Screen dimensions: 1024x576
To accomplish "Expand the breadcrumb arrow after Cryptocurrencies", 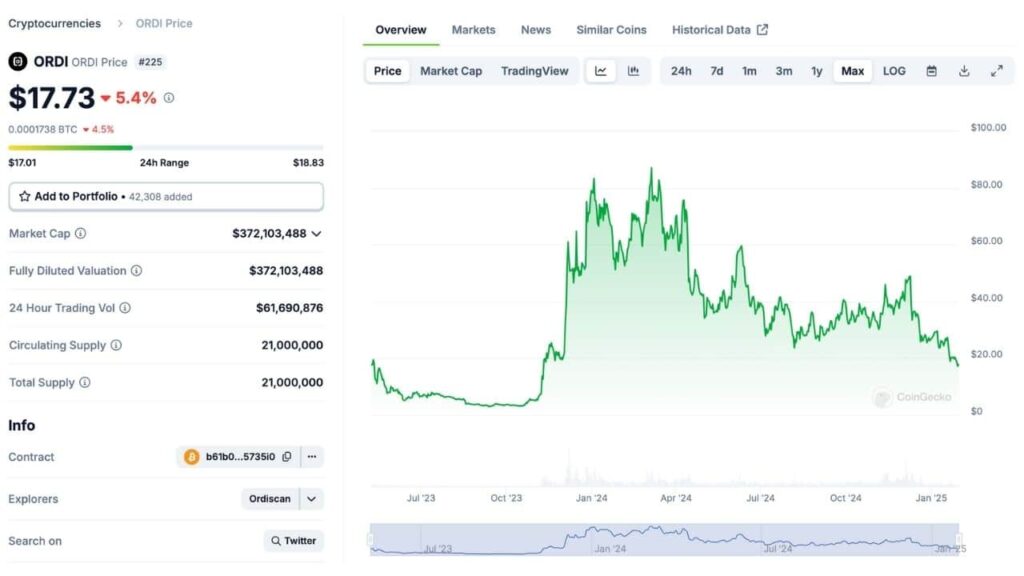I will (x=121, y=23).
